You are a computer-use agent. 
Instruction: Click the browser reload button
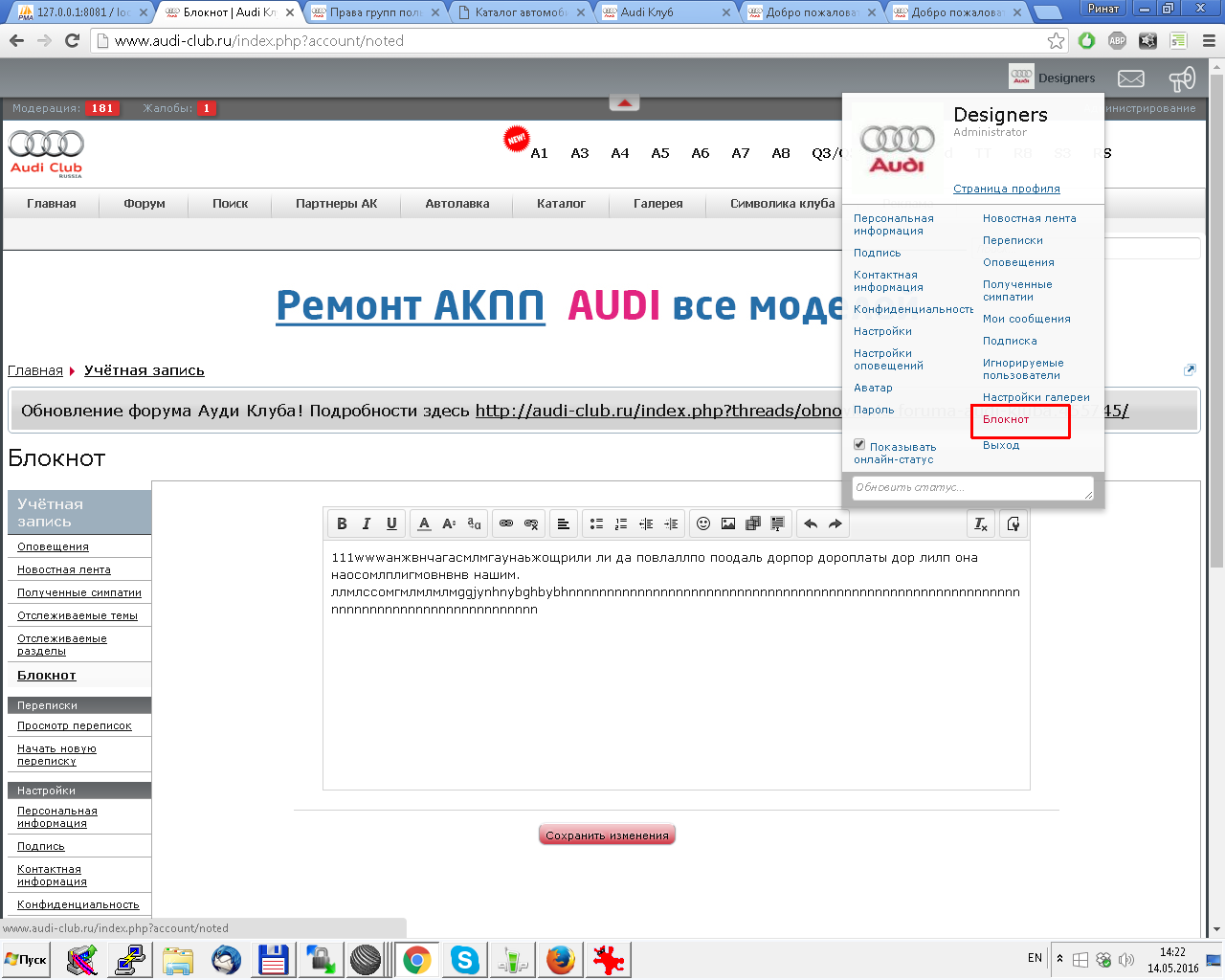coord(72,40)
